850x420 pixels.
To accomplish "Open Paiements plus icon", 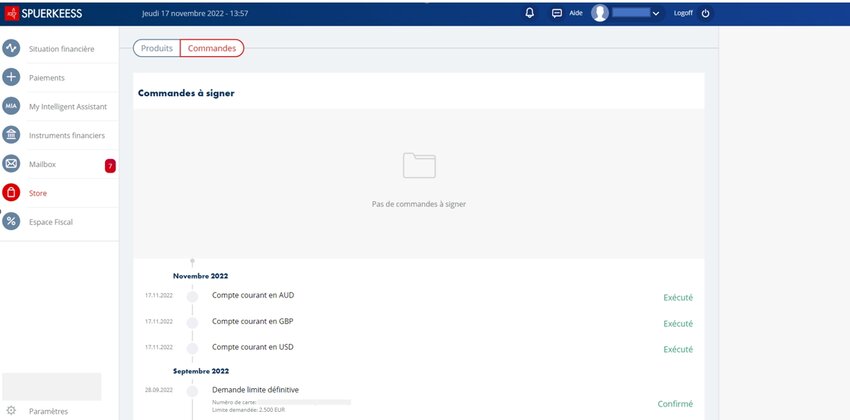I will click(x=11, y=77).
